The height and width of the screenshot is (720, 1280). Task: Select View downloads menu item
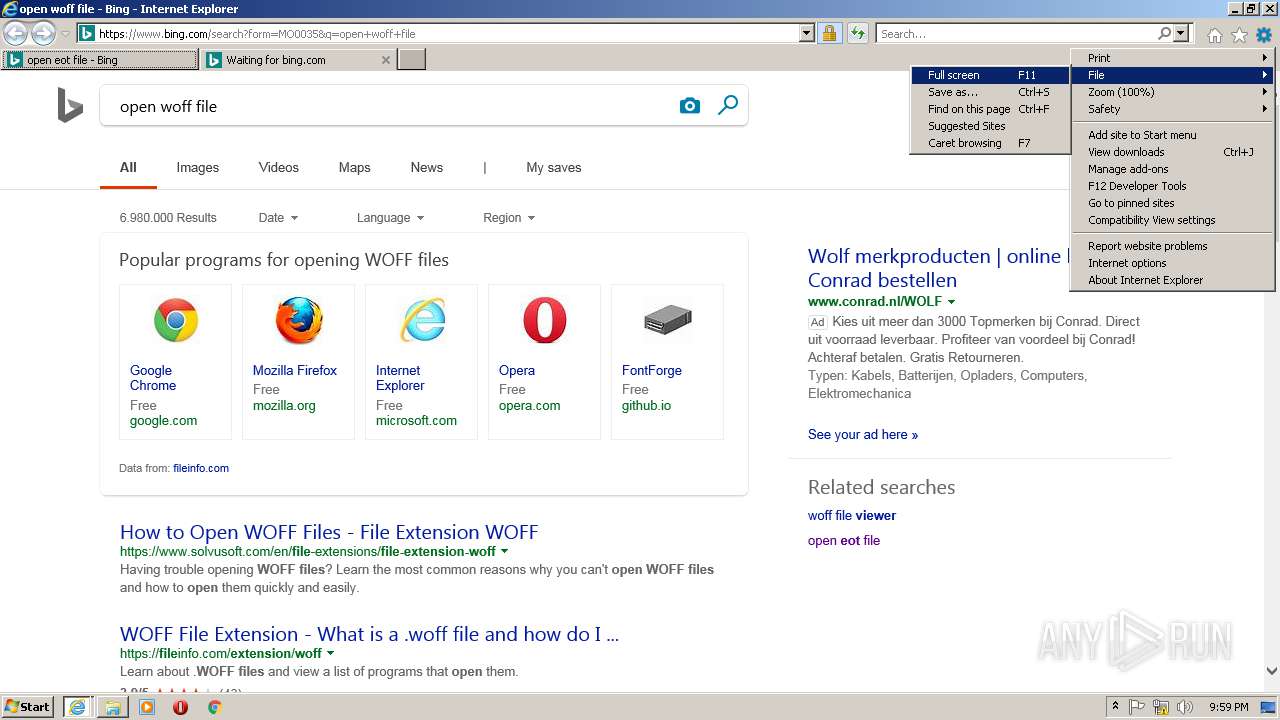1172,152
